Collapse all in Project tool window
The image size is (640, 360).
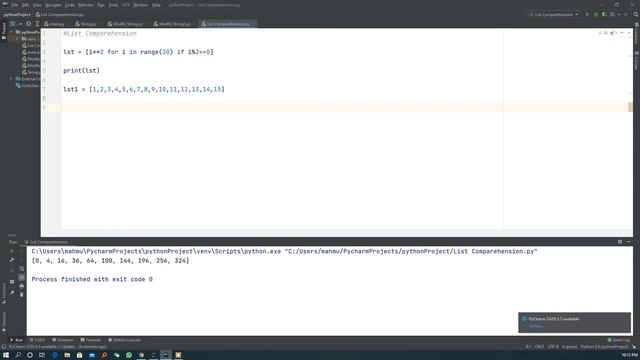37,24
